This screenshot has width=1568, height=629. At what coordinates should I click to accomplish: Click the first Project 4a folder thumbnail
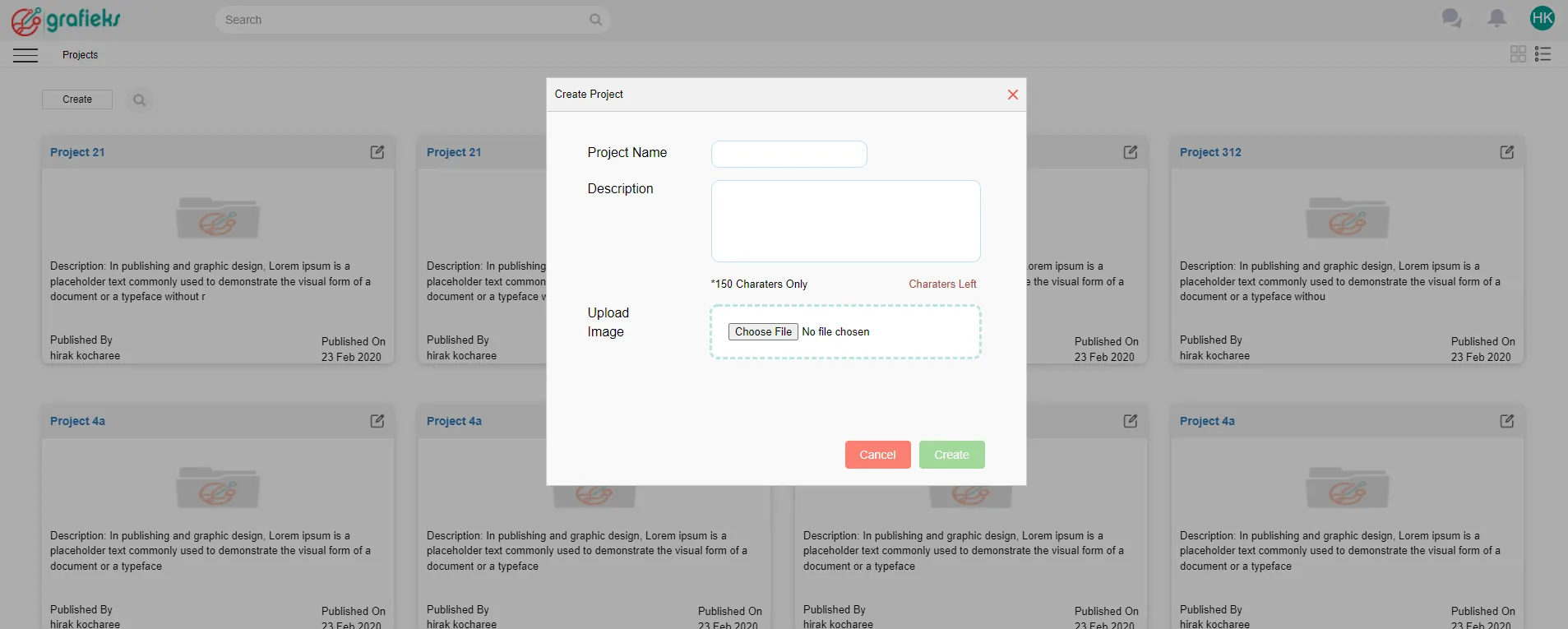tap(218, 488)
